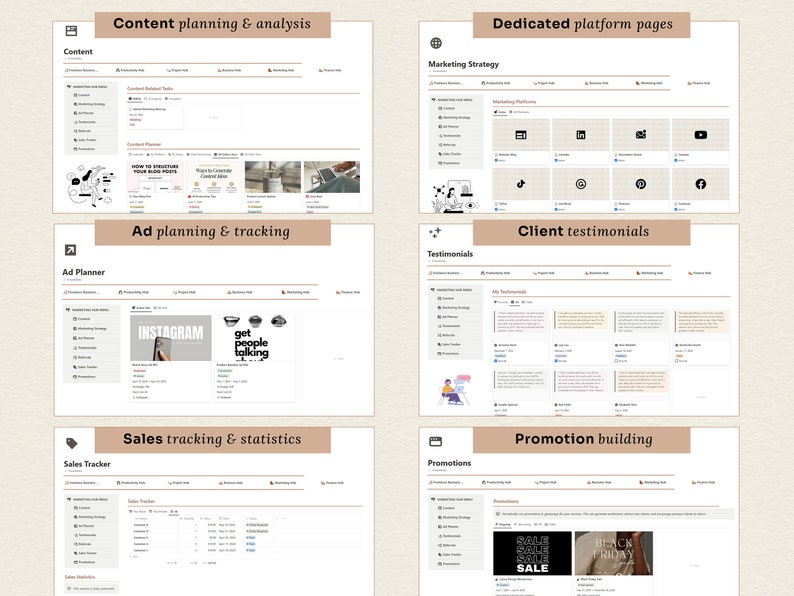Toggle Active checkbox under Website Blog card

pos(496,160)
